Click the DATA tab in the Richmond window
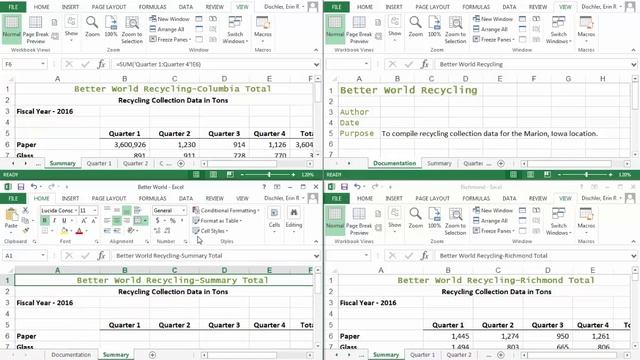Image resolution: width=640 pixels, height=360 pixels. pyautogui.click(x=509, y=198)
